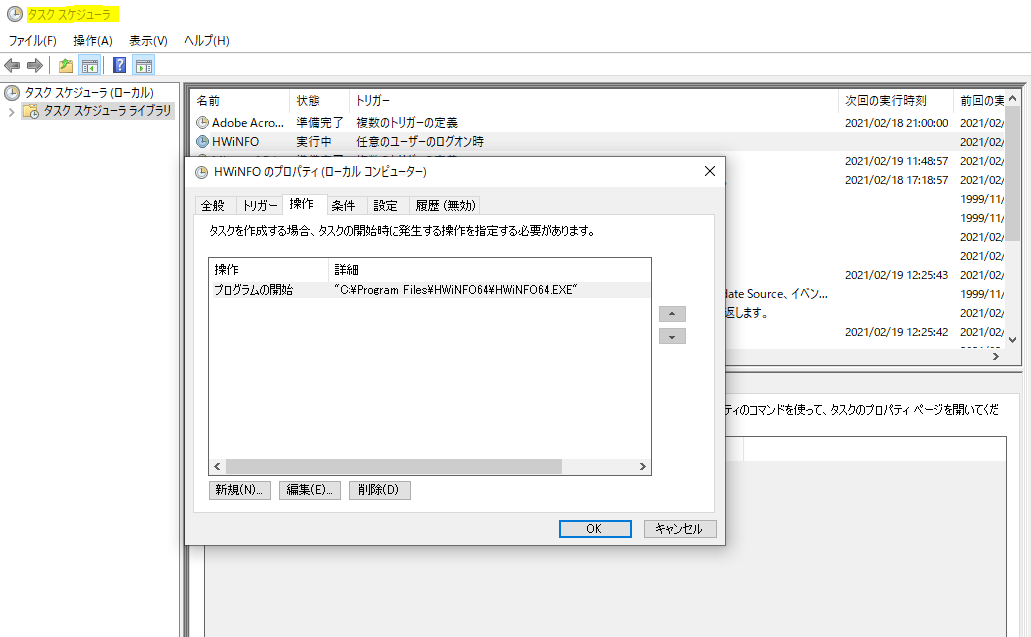Sort task list by トリガー column header
This screenshot has width=1031, height=637.
(x=594, y=101)
